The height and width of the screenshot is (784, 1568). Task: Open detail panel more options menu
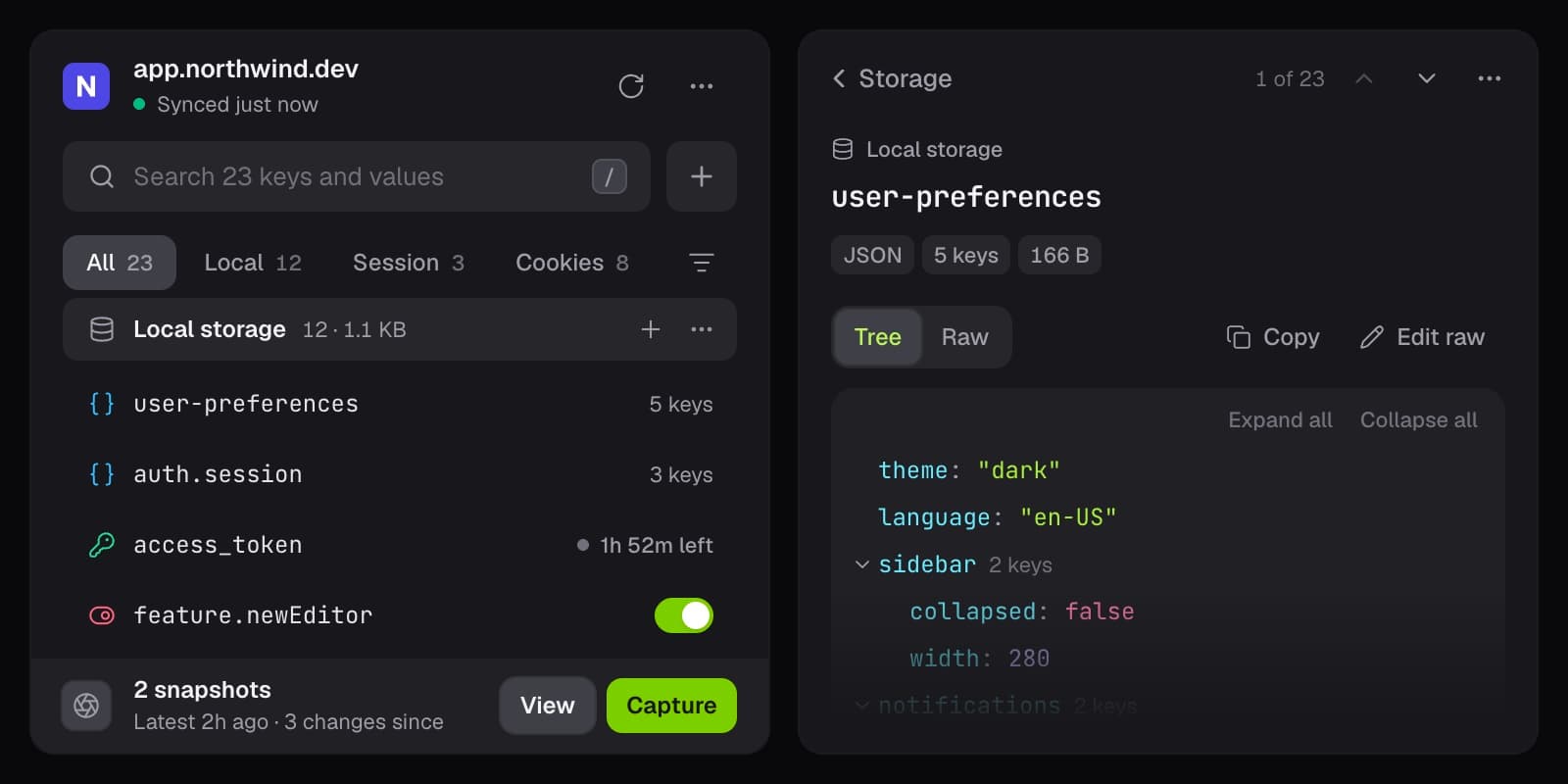1490,78
